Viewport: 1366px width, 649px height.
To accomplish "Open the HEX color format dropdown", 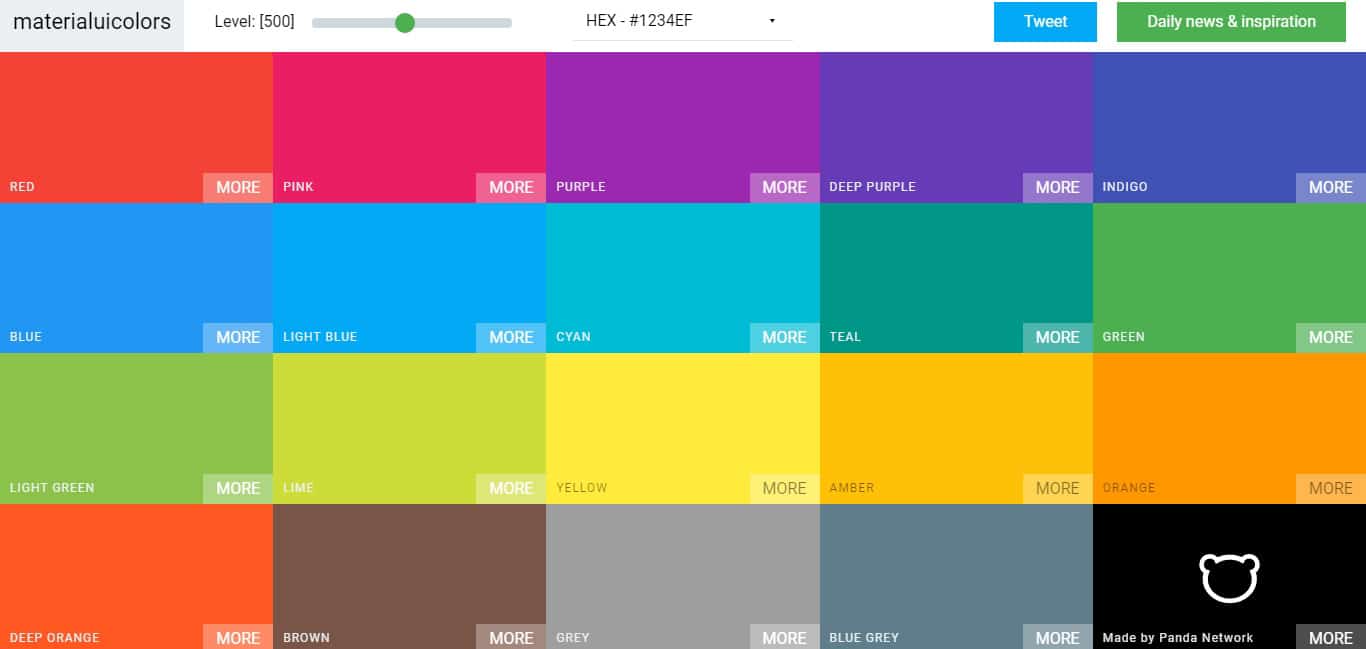I will pyautogui.click(x=682, y=21).
